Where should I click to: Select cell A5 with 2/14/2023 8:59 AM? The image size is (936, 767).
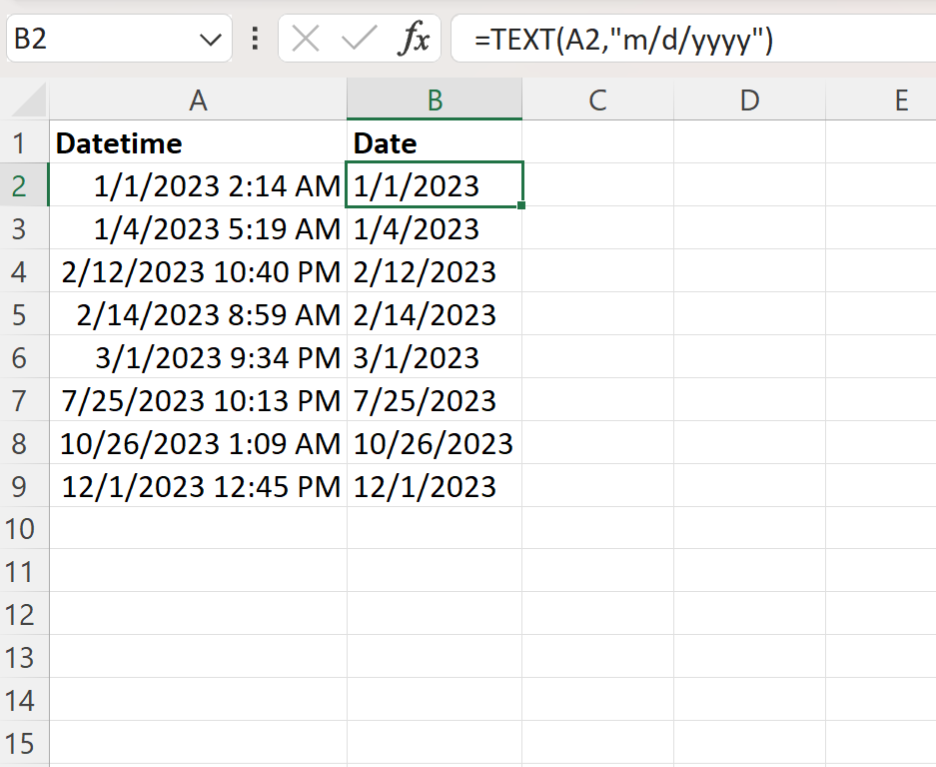pos(198,314)
